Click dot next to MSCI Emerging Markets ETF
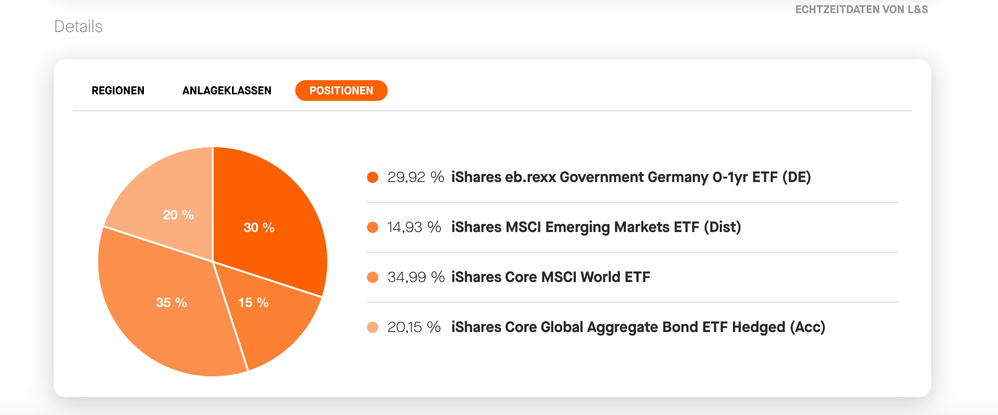 373,228
